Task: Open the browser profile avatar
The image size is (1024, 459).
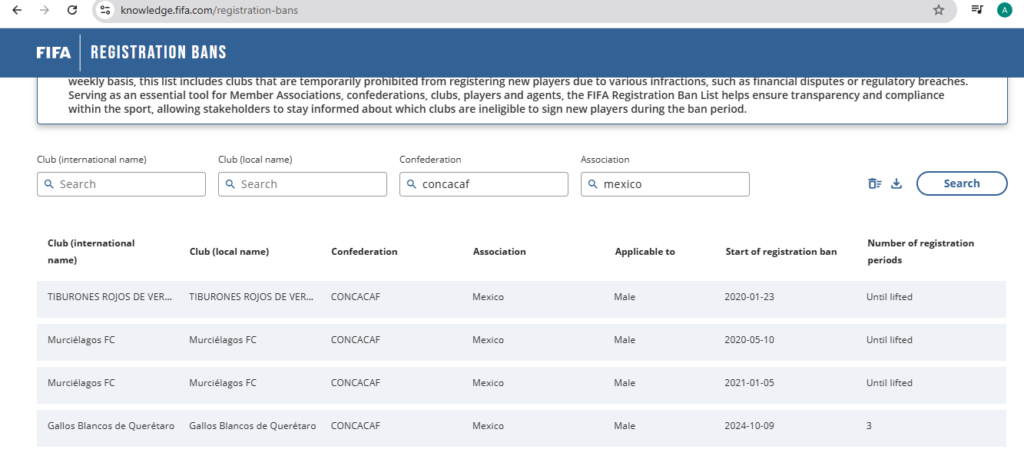Action: [1004, 10]
